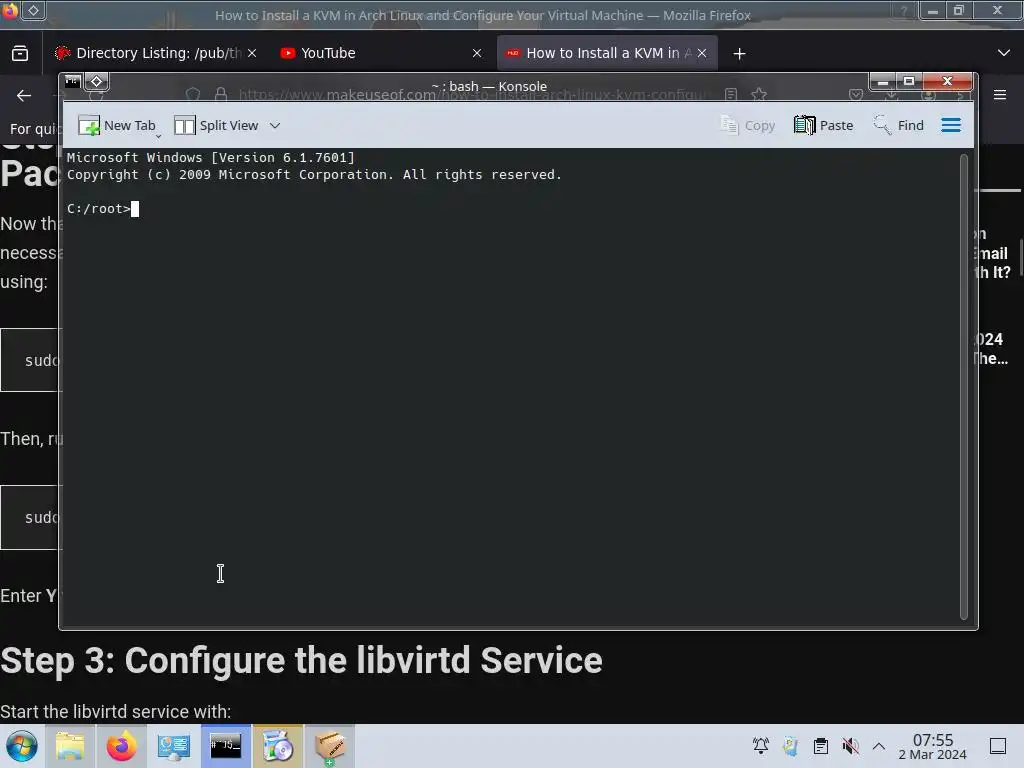
Task: Click the Split View button in Konsole
Action: click(217, 125)
